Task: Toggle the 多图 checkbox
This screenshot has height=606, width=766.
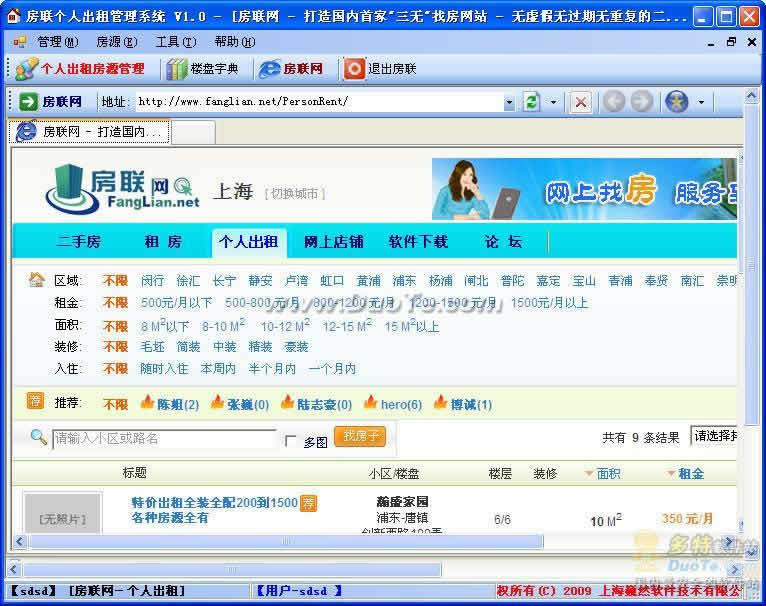Action: [290, 441]
